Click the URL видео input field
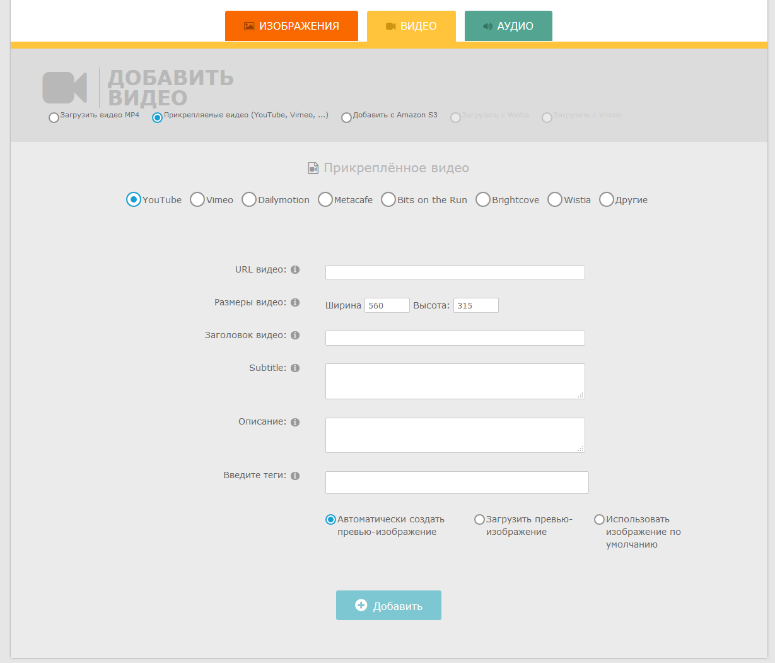This screenshot has height=663, width=775. [x=455, y=272]
